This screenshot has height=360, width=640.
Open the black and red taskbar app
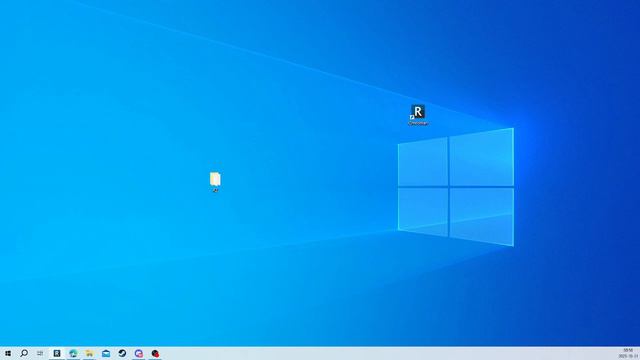click(x=155, y=353)
